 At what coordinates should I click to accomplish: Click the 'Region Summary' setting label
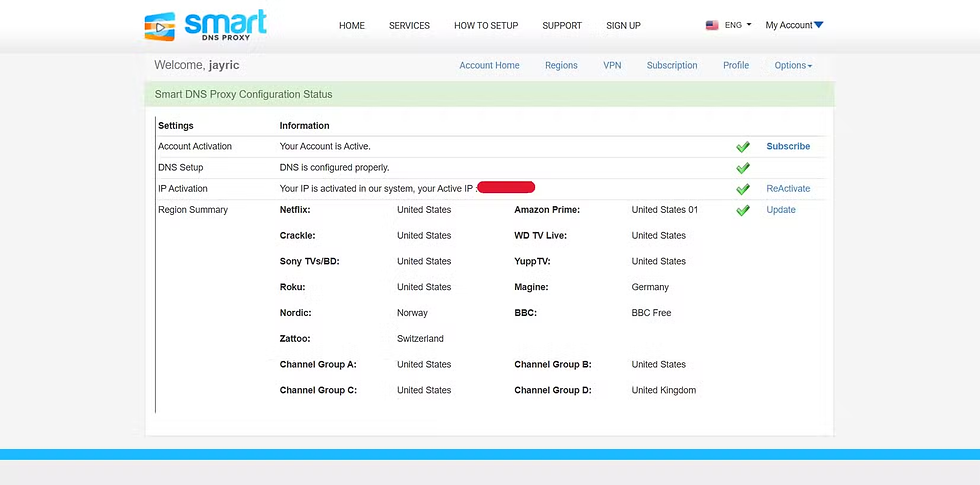pyautogui.click(x=193, y=210)
